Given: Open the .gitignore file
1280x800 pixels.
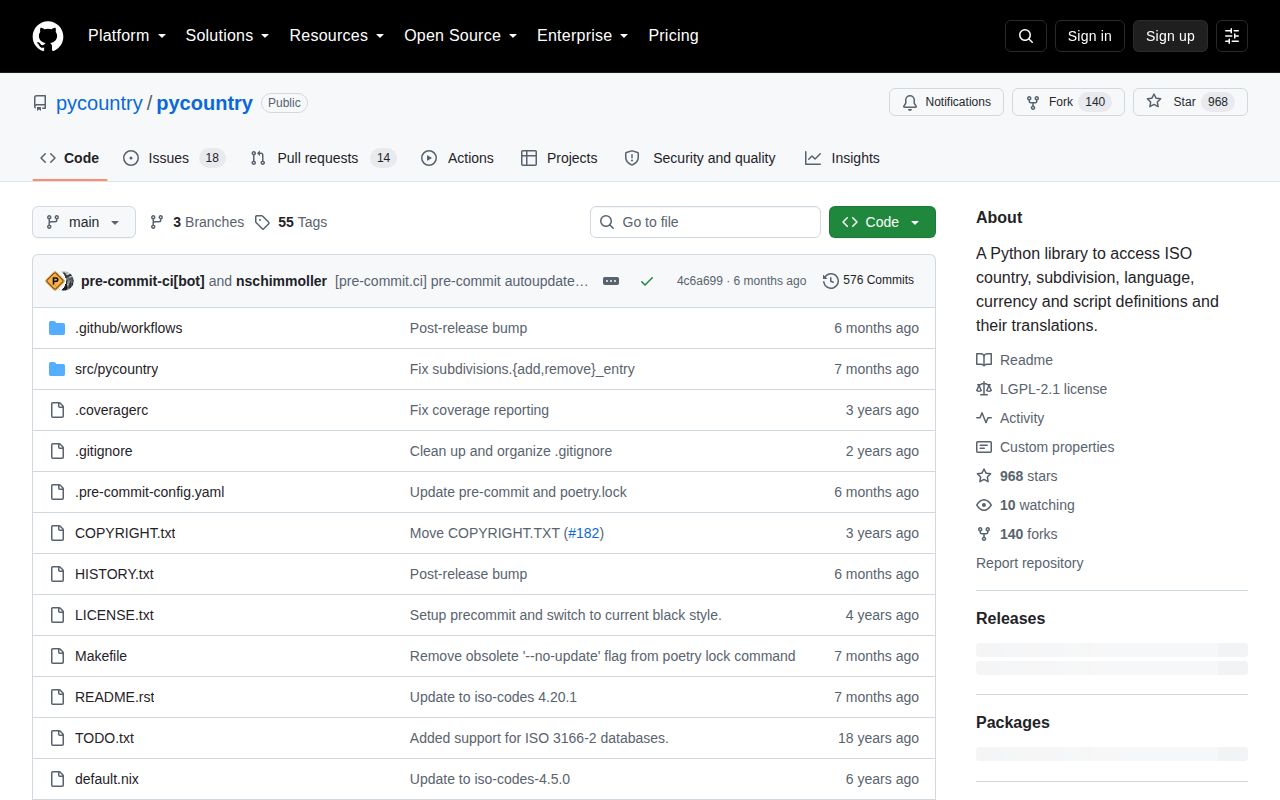Looking at the screenshot, I should tap(103, 451).
